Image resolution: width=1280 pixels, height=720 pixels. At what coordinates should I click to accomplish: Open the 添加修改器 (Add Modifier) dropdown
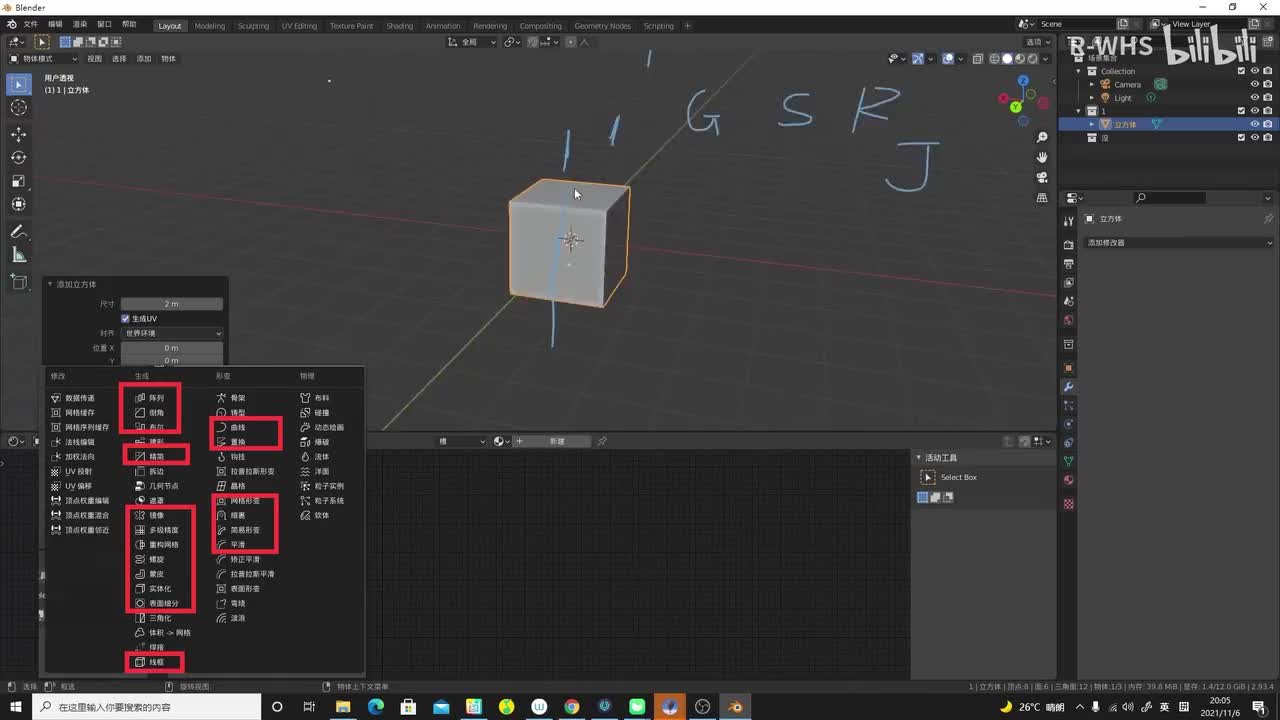click(1180, 243)
